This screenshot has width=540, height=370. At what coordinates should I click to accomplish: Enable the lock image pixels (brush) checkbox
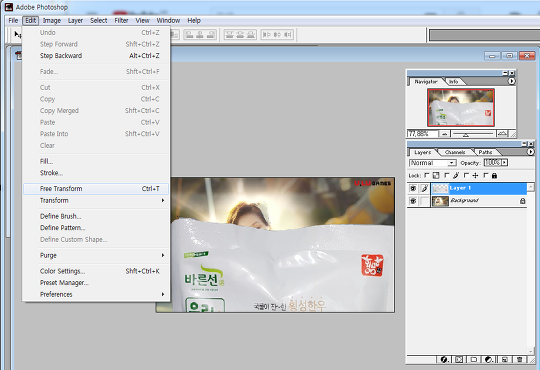pos(447,175)
